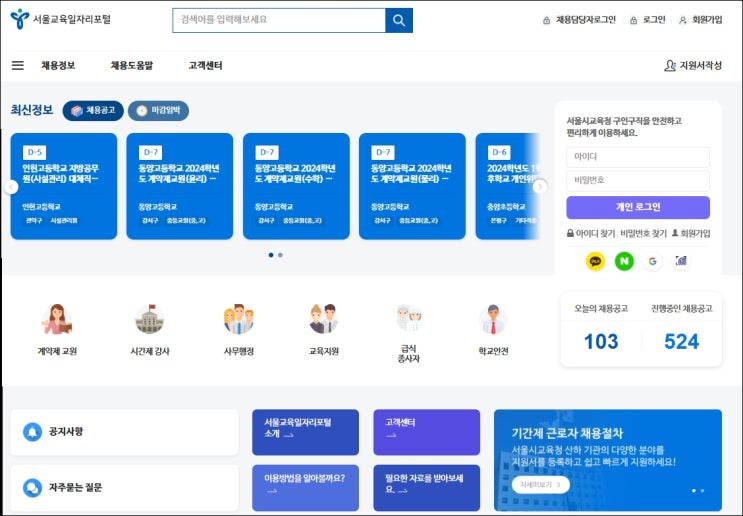Select the second banner slide dot
Viewport: 743px width, 516px height.
pos(702,490)
